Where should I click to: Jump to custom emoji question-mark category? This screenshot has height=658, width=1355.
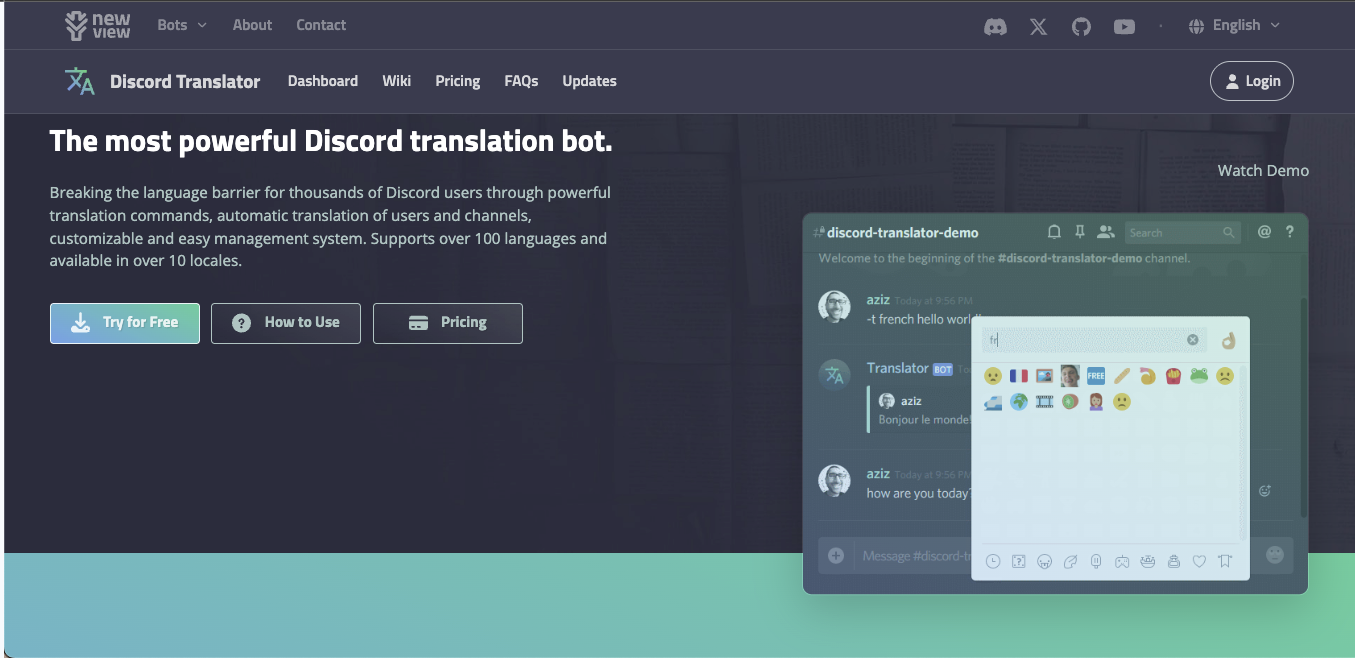1019,562
